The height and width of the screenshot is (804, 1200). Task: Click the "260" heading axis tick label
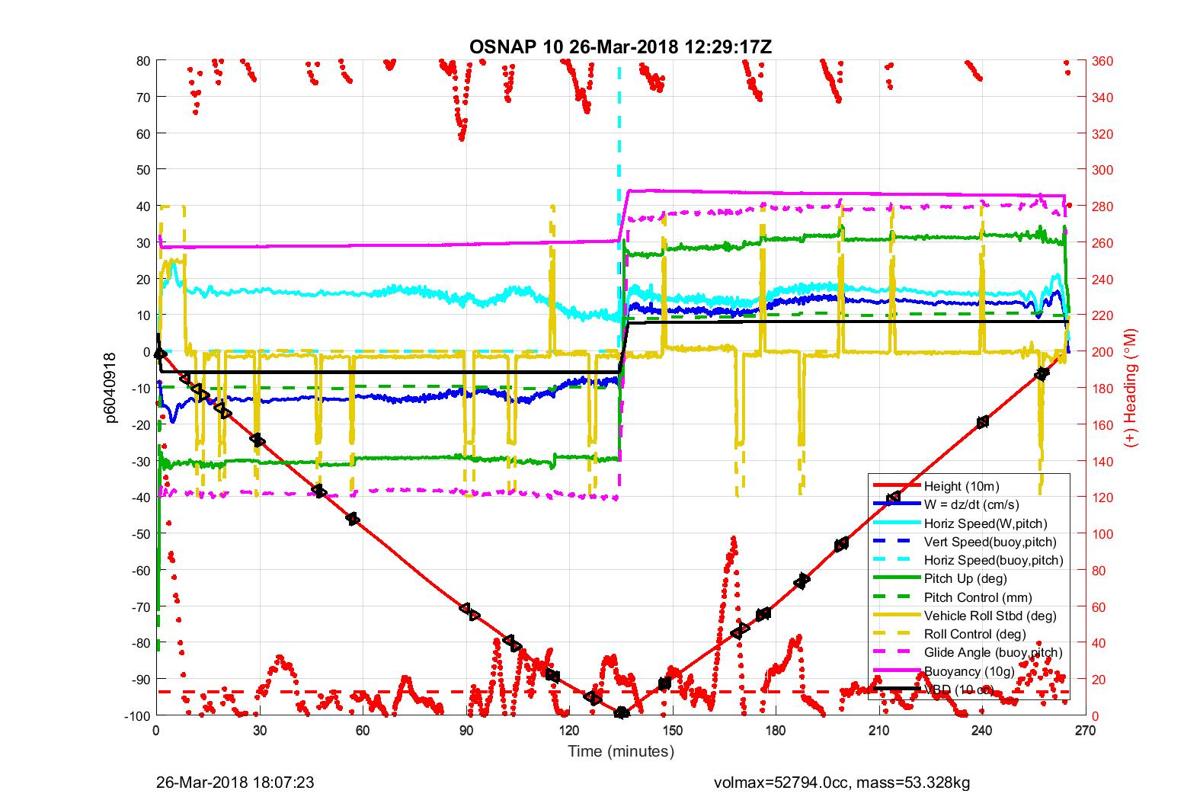click(x=1103, y=243)
